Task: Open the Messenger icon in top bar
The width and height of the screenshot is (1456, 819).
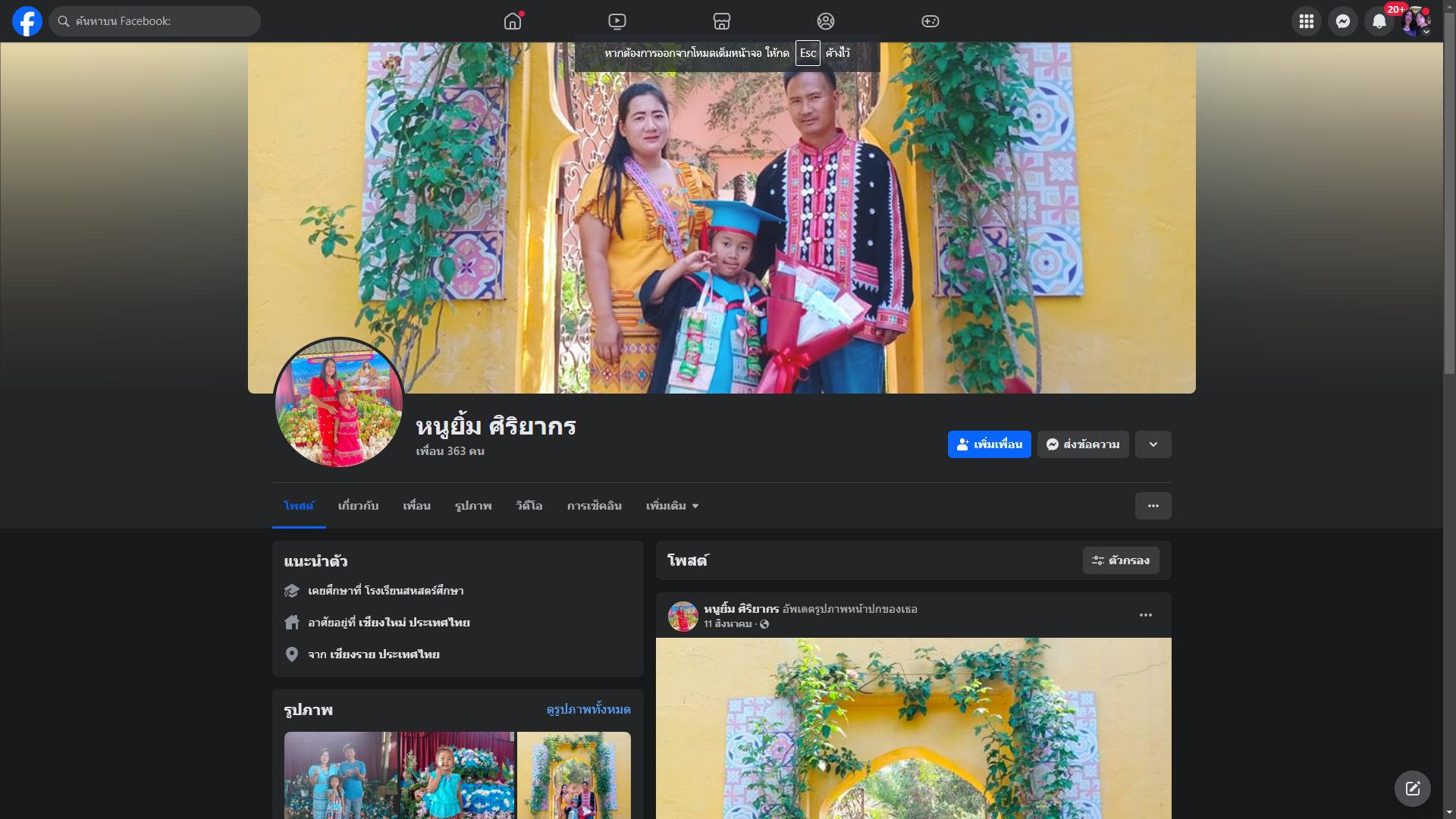Action: tap(1342, 21)
